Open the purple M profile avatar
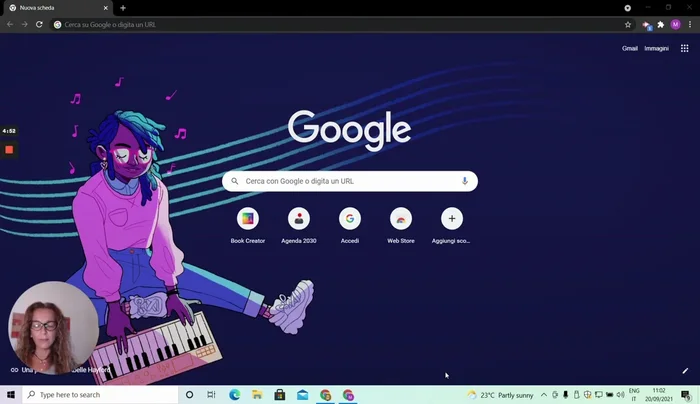Screen dimensions: 700x404 (x=675, y=25)
